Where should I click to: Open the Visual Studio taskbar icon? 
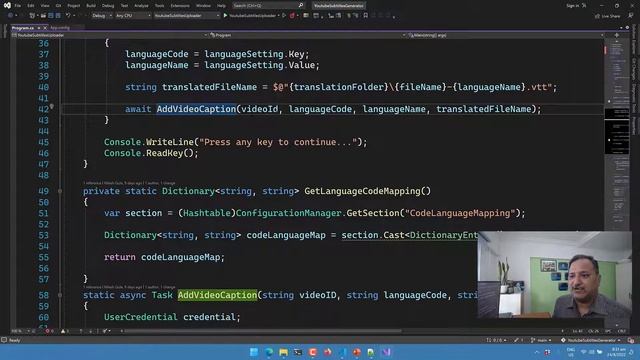point(386,352)
